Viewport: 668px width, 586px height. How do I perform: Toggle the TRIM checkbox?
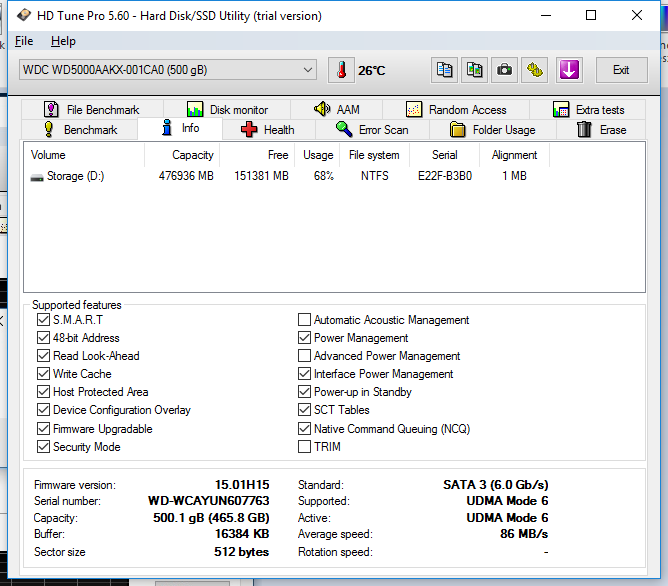point(304,447)
